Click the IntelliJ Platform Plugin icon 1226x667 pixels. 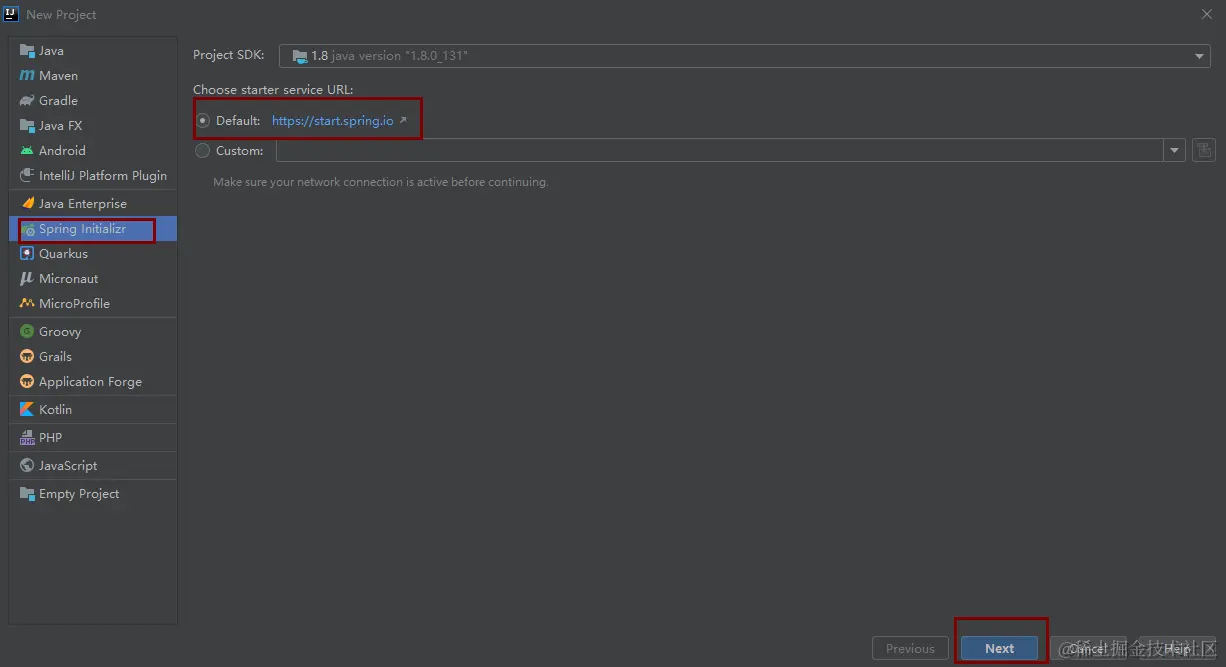click(x=27, y=175)
